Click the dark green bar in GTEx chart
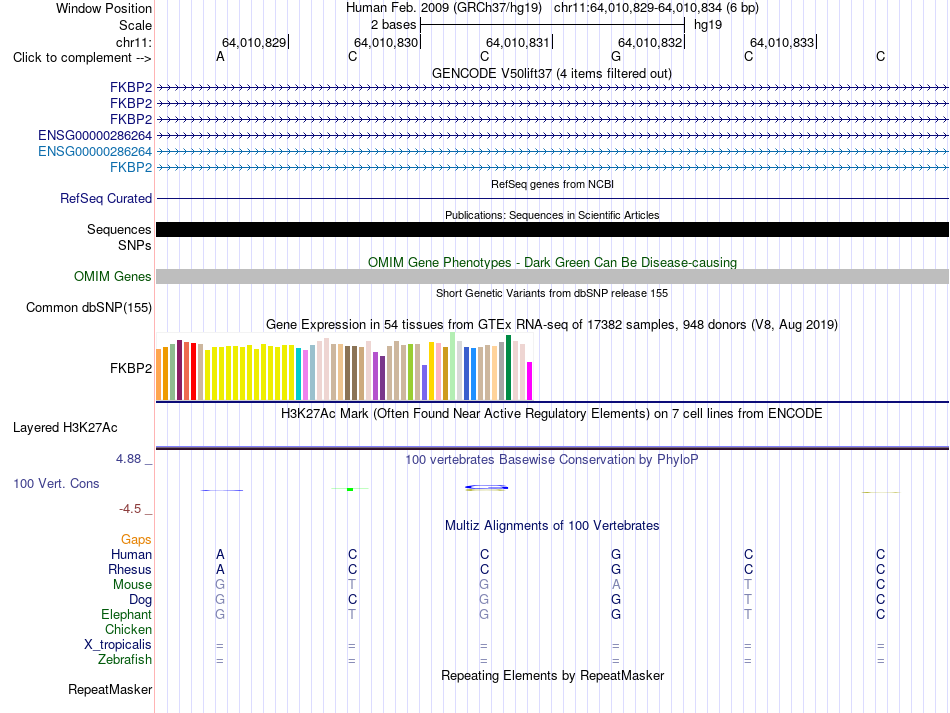The width and height of the screenshot is (950, 713). 508,368
